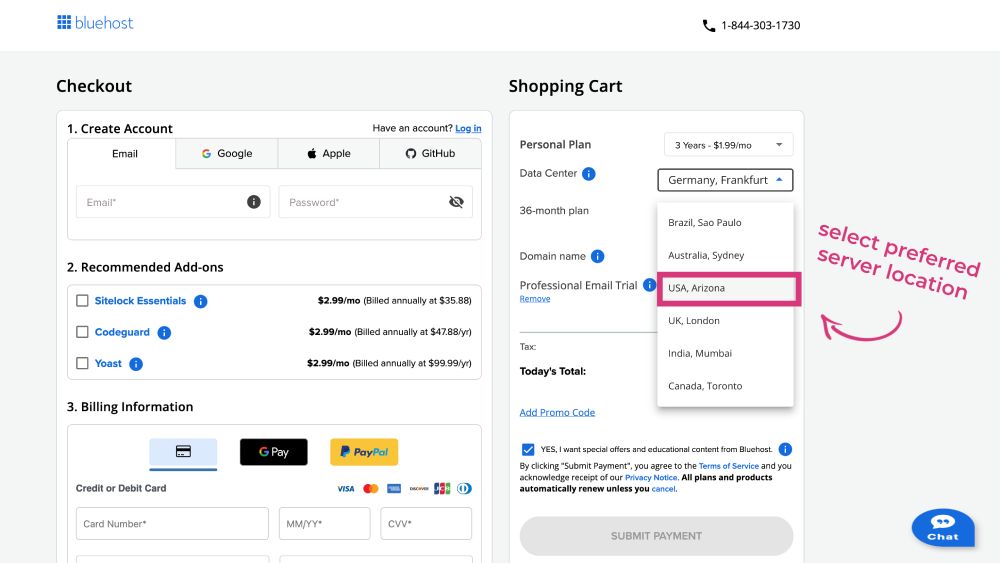Screen dimensions: 1000x563
Task: Switch to the Google sign-up tab
Action: click(x=226, y=154)
